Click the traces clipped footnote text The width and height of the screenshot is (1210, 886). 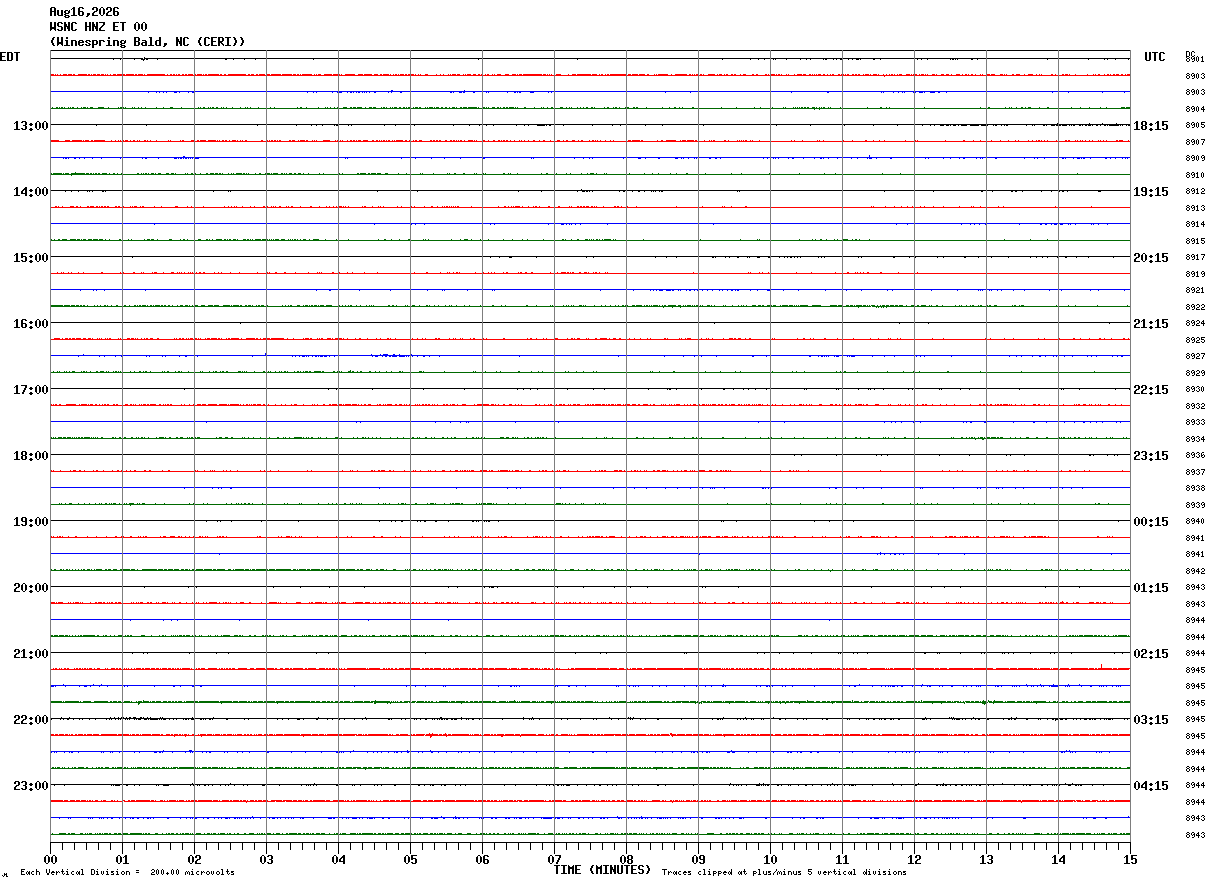point(784,872)
